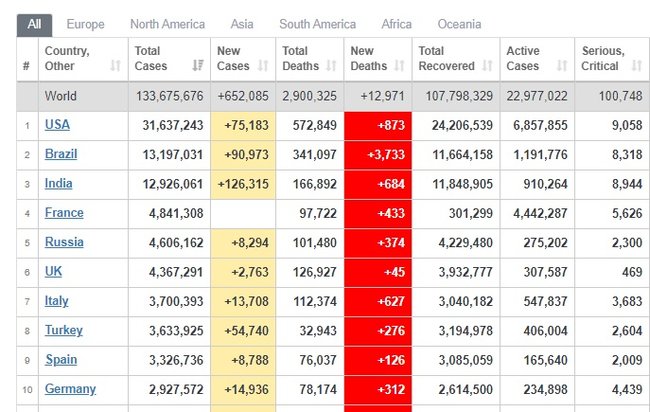Show the Asia region tab
The image size is (650, 412).
(x=241, y=24)
